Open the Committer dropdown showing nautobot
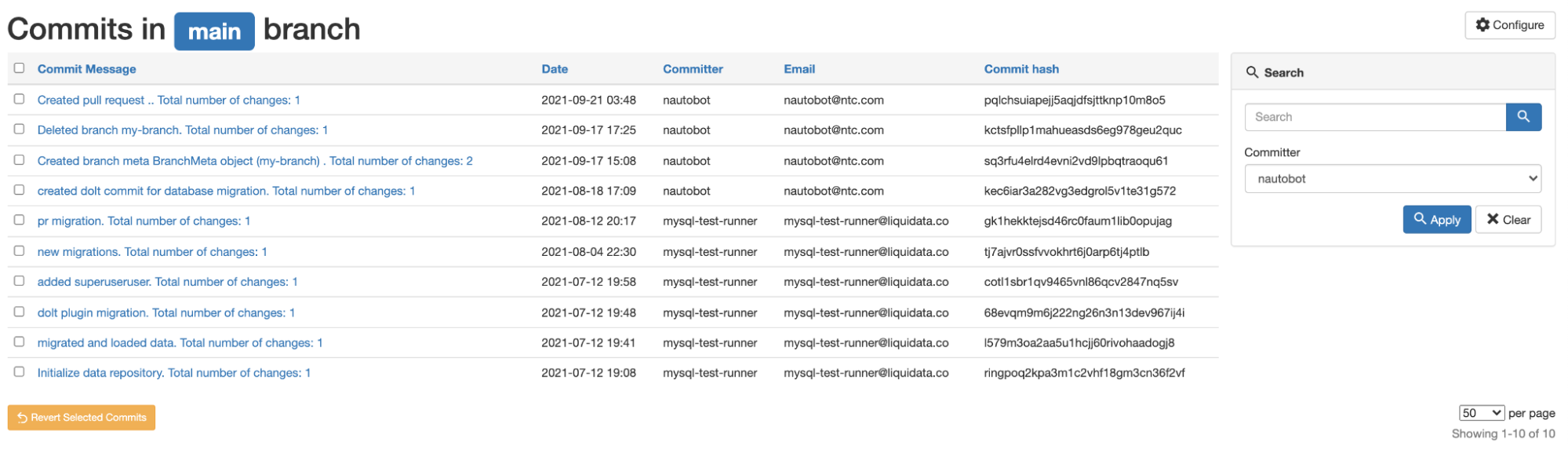 [1392, 179]
